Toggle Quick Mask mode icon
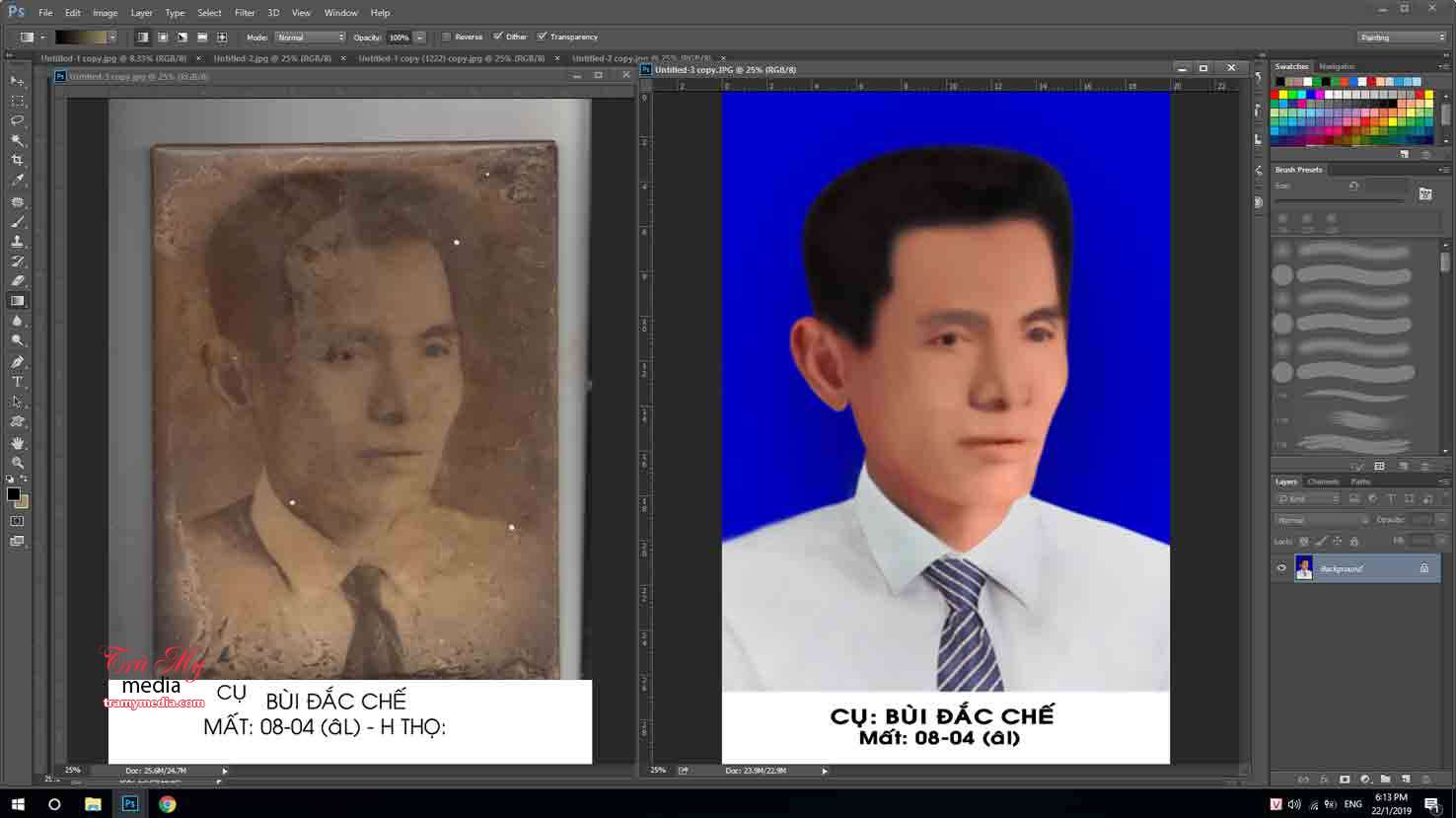The height and width of the screenshot is (818, 1456). coord(17,521)
